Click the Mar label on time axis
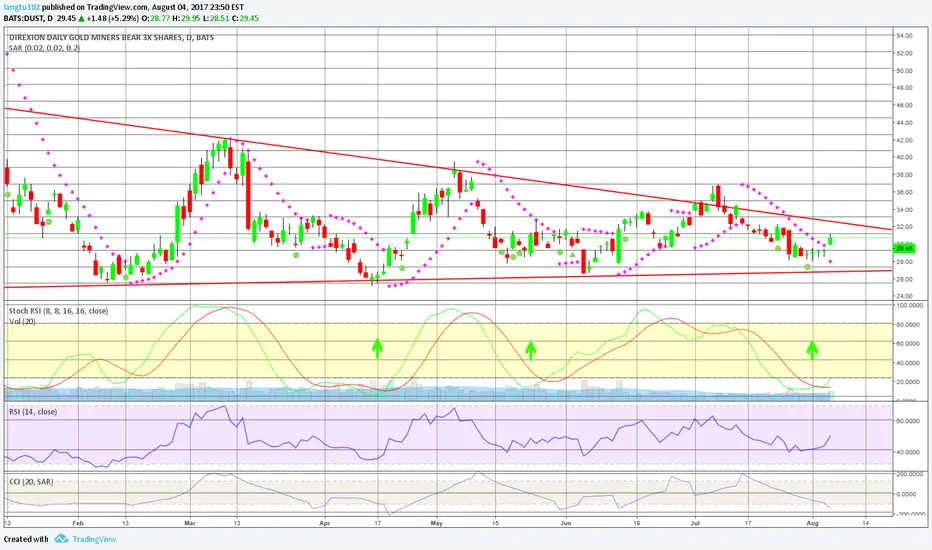 190,523
